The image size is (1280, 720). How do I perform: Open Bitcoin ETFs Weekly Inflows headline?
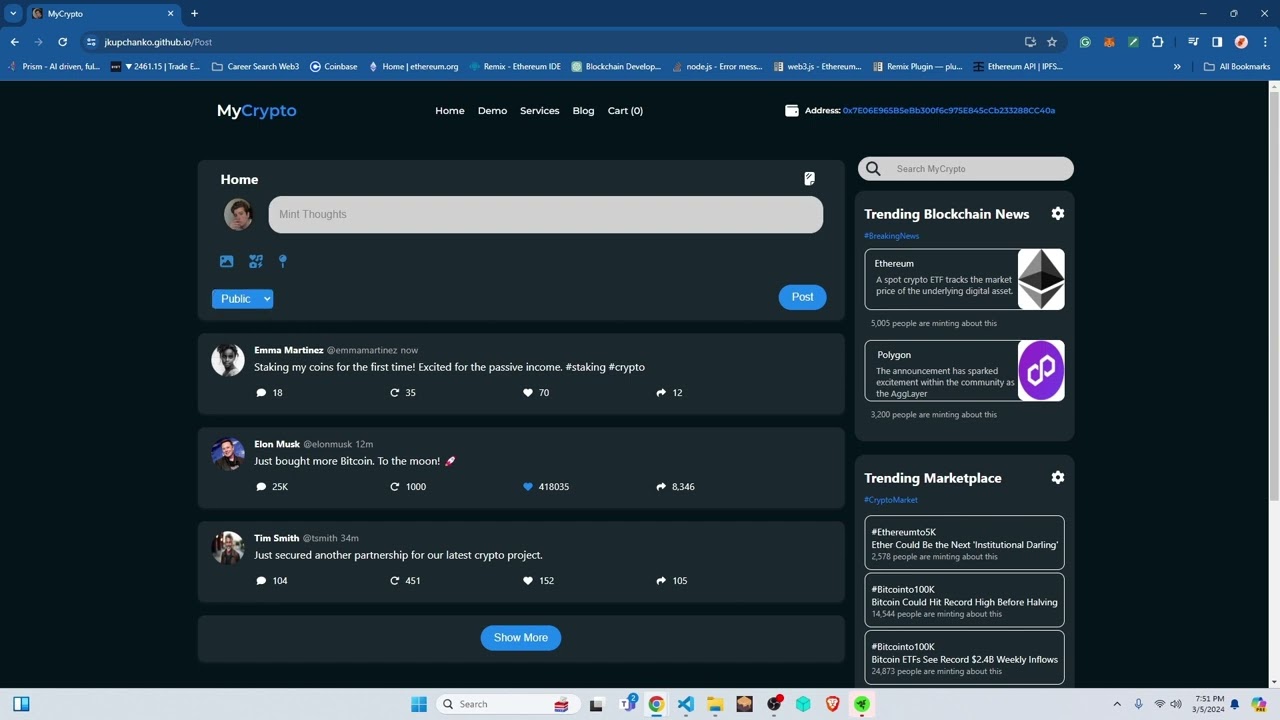(964, 659)
